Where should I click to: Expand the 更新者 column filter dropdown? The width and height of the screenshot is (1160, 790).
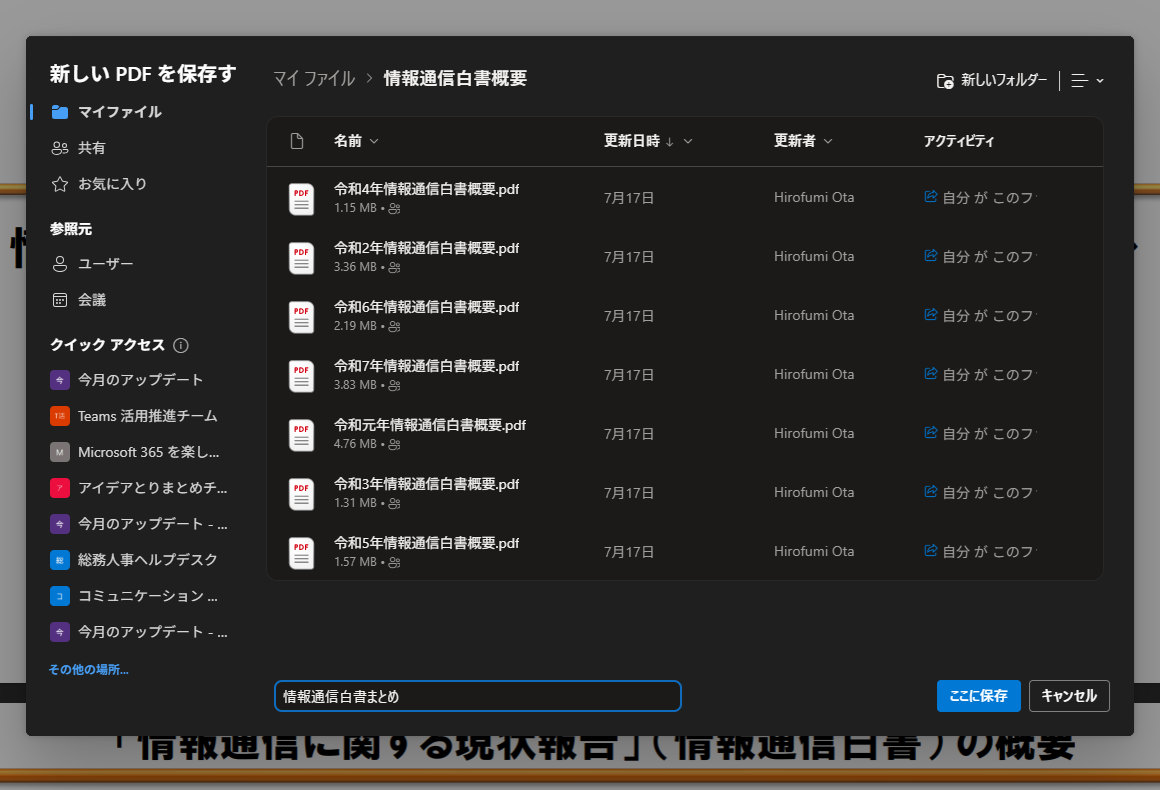click(x=828, y=142)
